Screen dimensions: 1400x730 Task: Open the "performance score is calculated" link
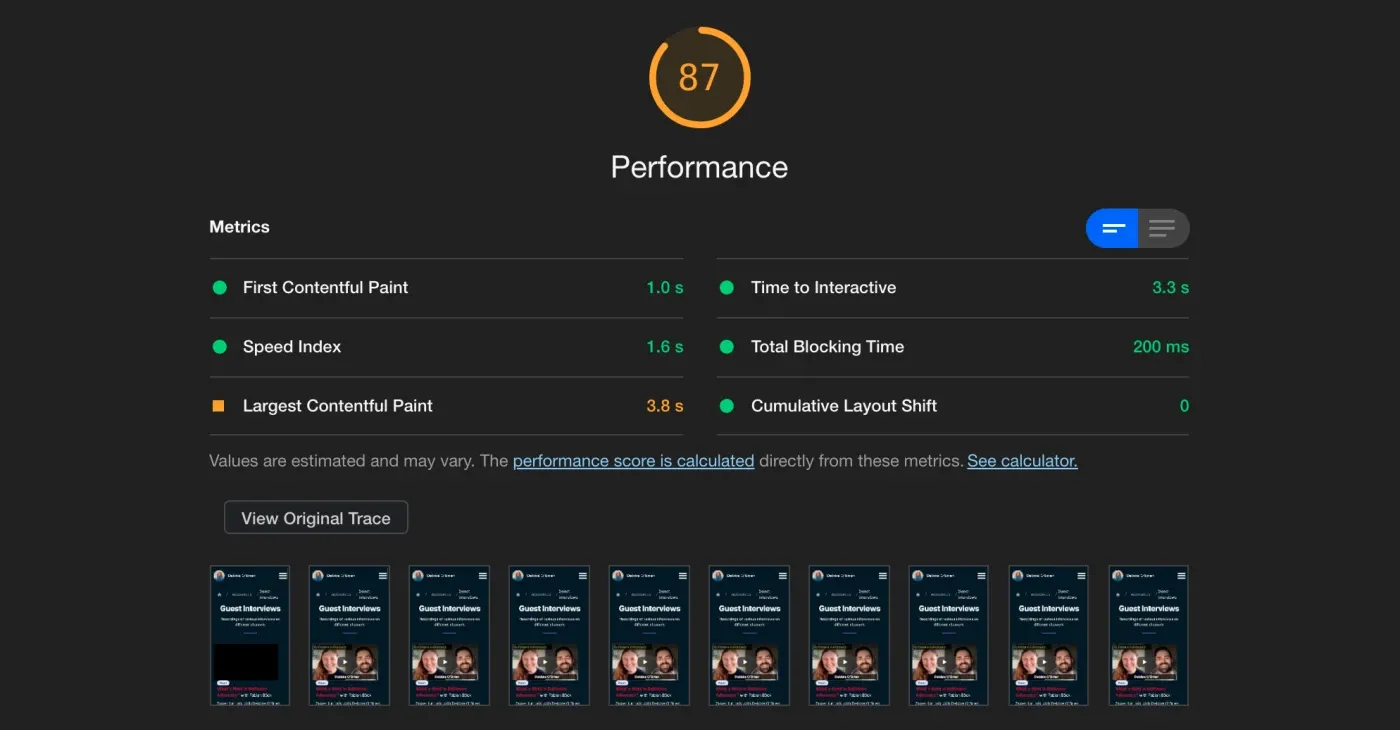click(633, 461)
